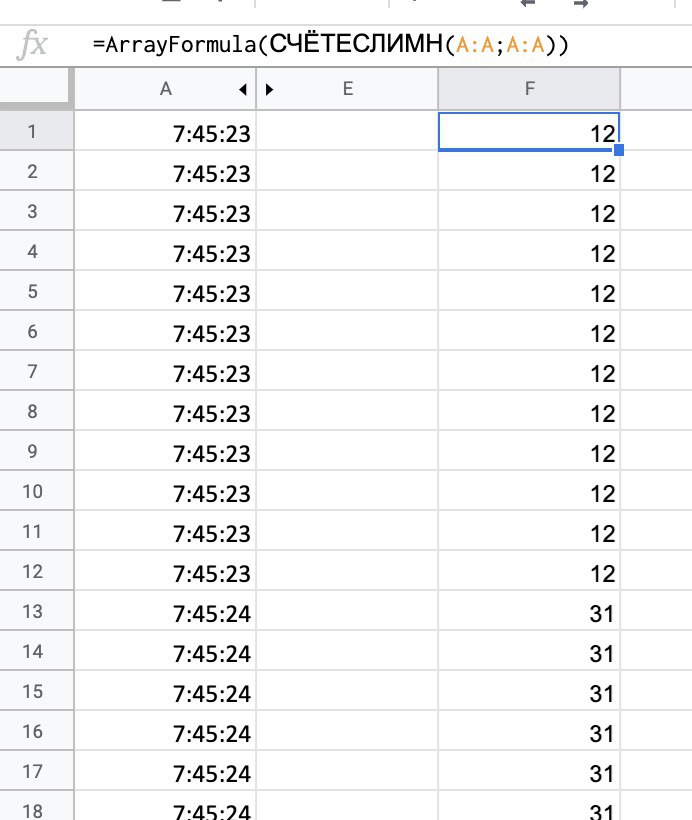Click the left arrow to unhide columns
Screen dimensions: 692x820
(243, 89)
